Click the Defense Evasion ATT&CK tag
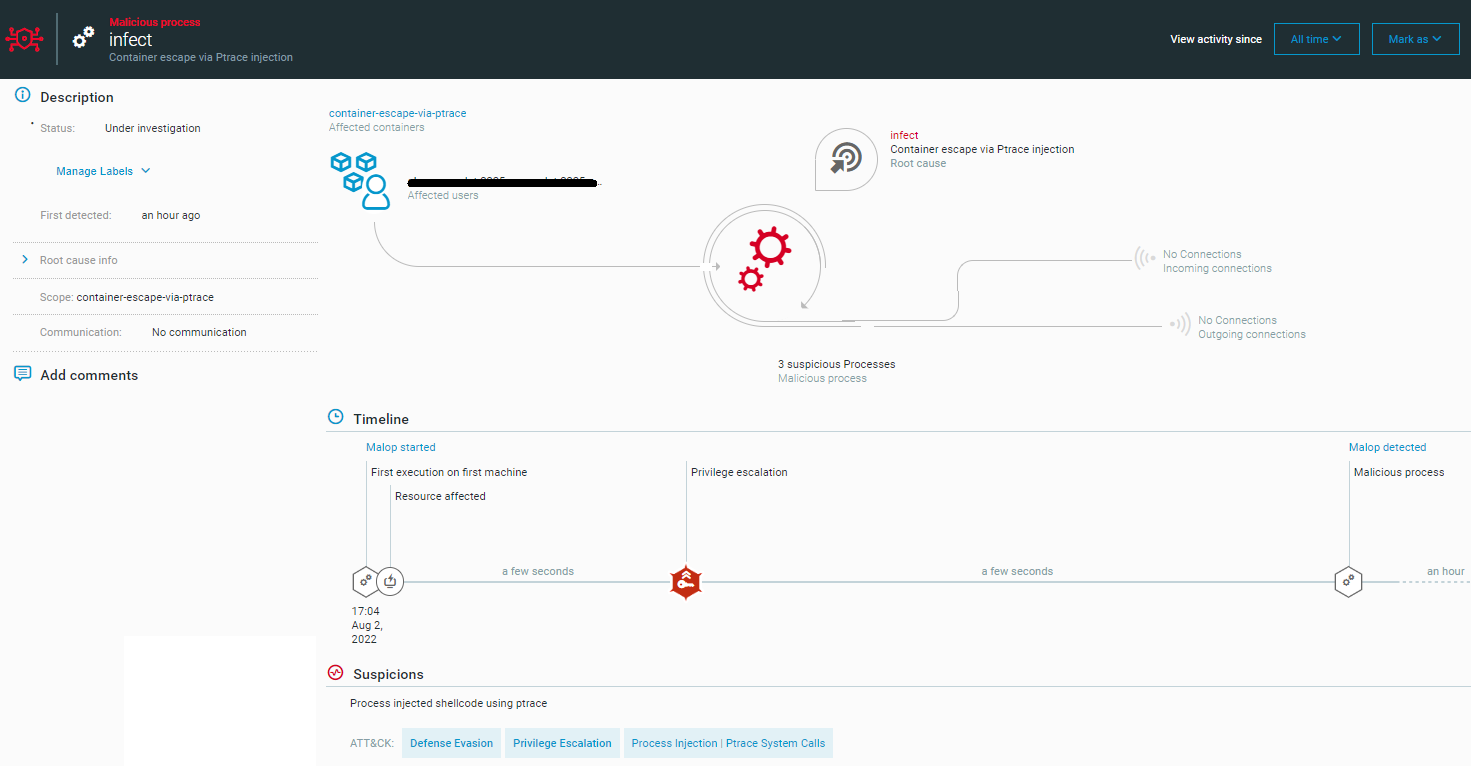 click(451, 742)
